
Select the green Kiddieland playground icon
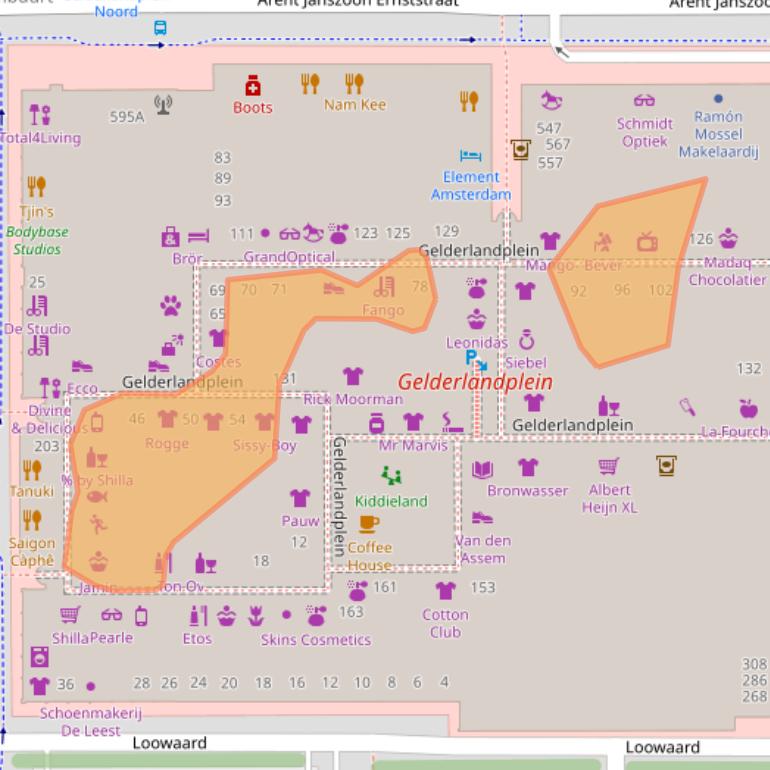click(x=391, y=476)
